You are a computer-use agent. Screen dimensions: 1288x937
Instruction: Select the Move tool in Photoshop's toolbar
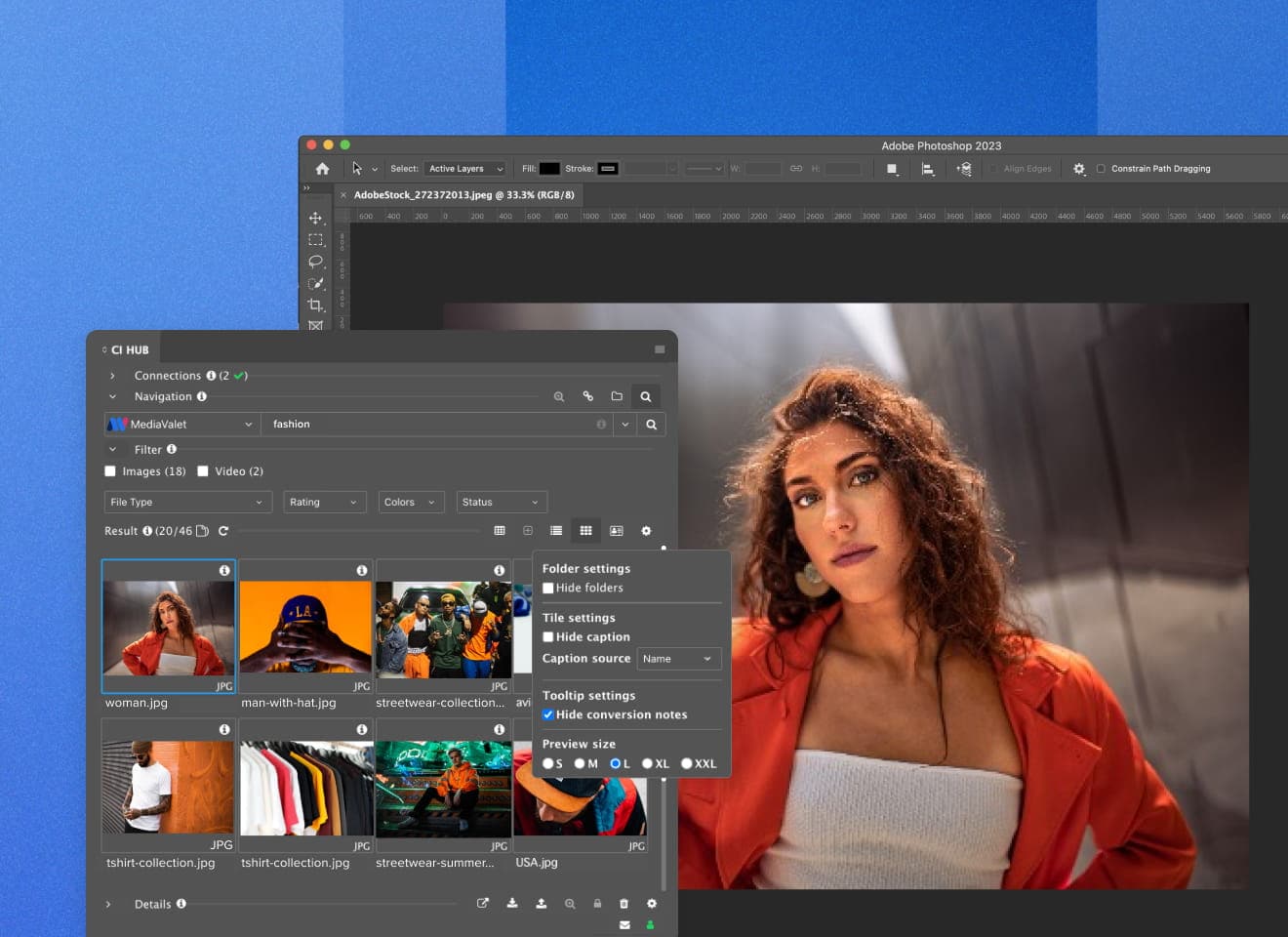[316, 218]
